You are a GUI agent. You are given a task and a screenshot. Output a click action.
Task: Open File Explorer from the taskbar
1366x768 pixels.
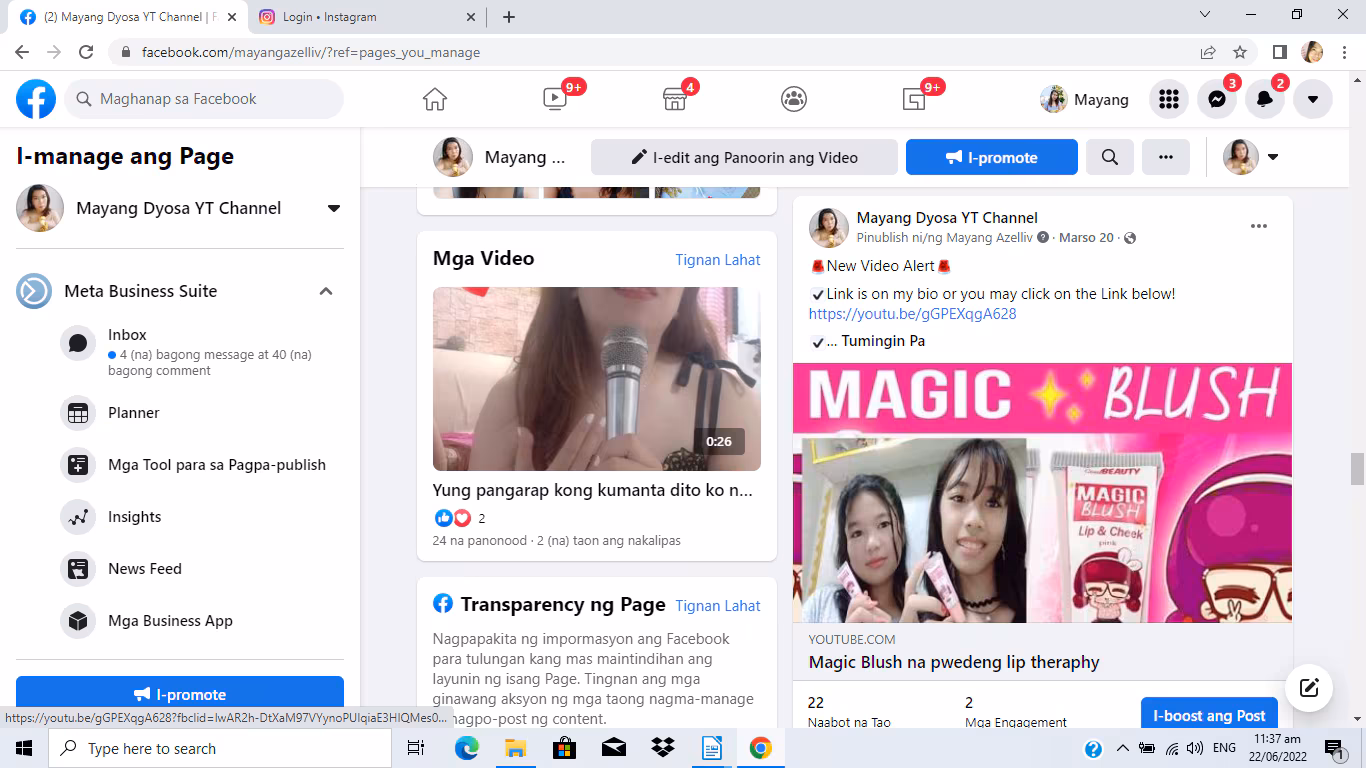515,748
